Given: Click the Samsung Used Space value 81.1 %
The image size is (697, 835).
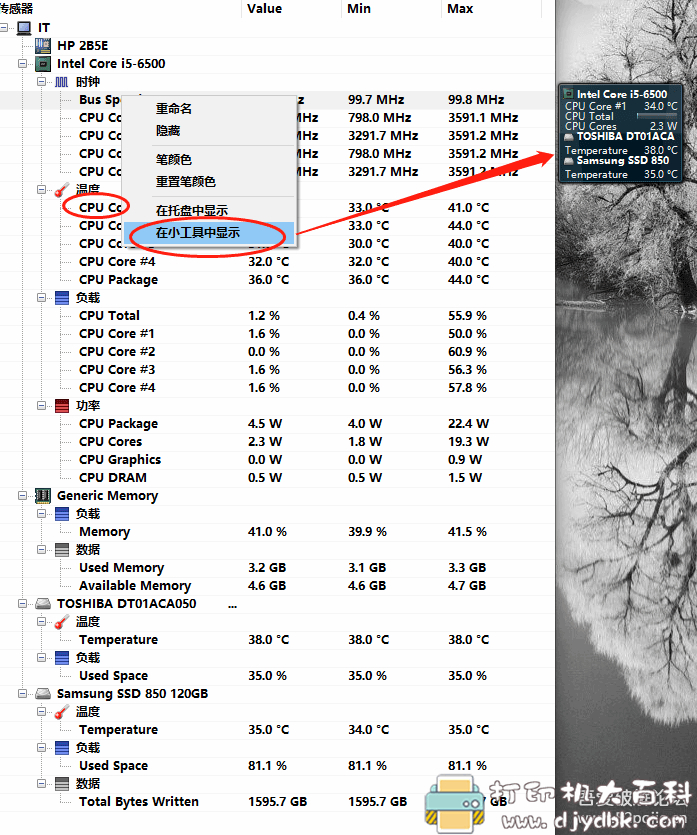Looking at the screenshot, I should pyautogui.click(x=267, y=766).
